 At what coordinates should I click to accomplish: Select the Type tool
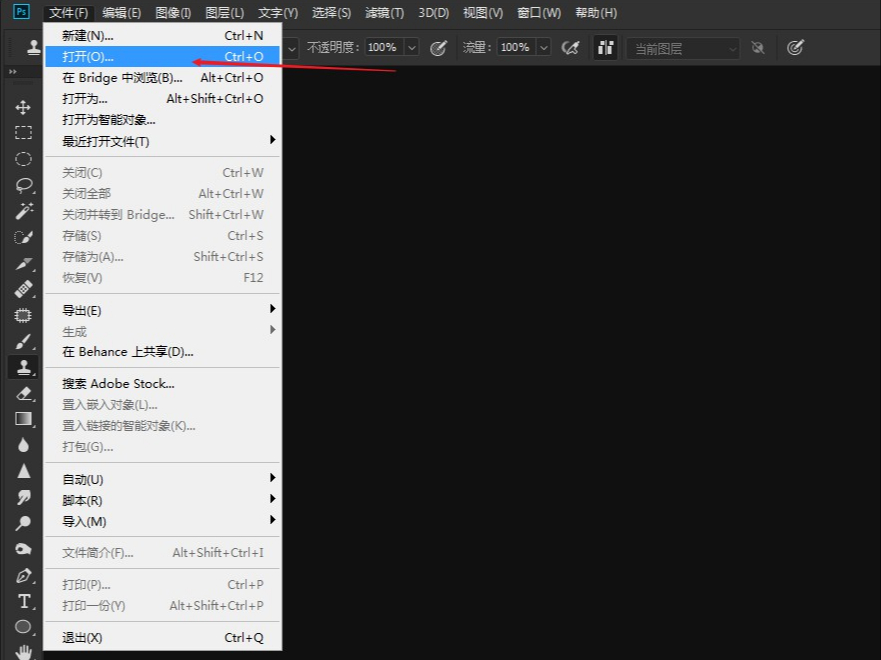point(24,601)
